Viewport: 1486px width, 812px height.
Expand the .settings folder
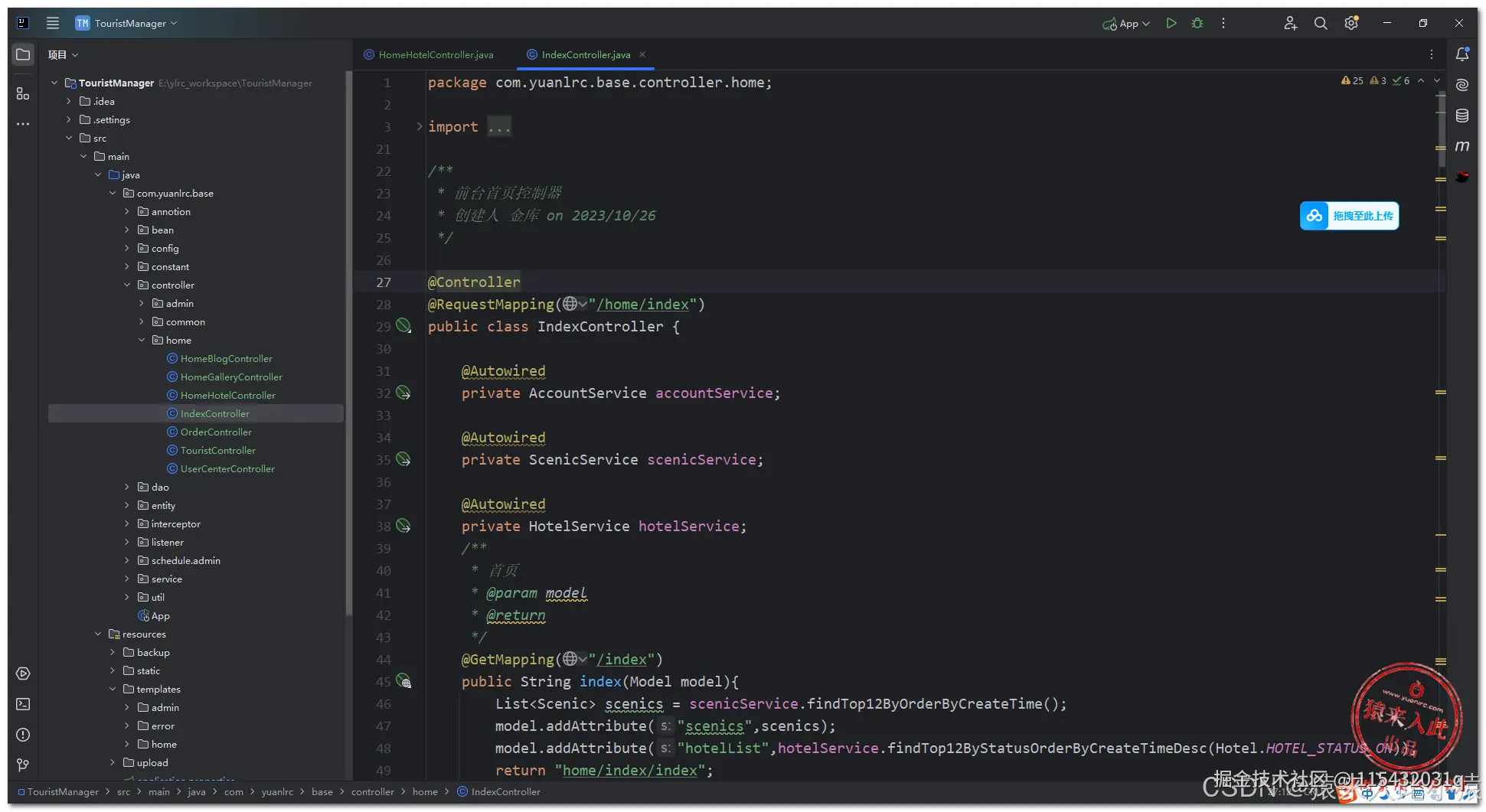coord(68,119)
